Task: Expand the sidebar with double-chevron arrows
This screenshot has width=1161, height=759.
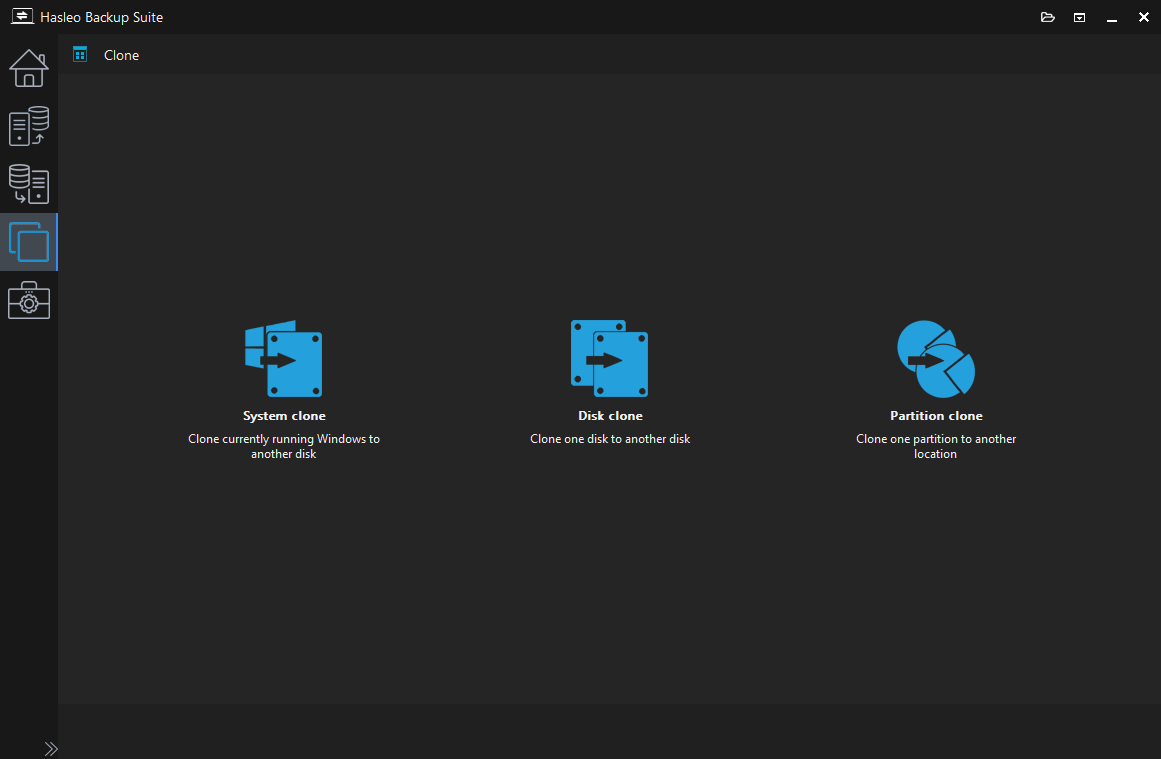Action: point(50,749)
